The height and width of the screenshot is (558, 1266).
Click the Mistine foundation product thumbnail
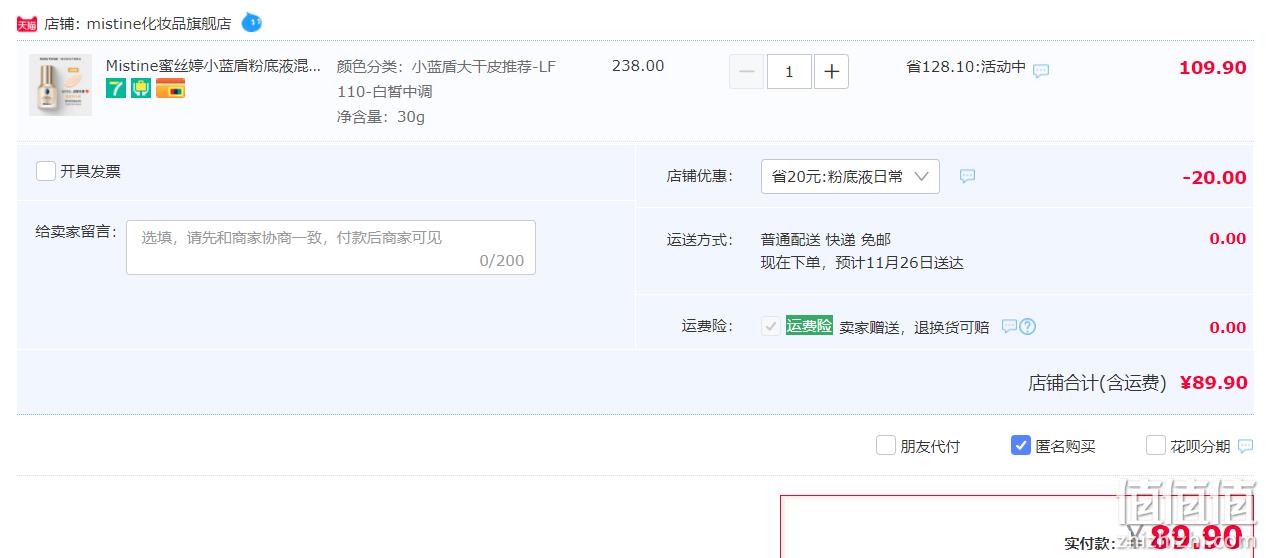click(60, 85)
